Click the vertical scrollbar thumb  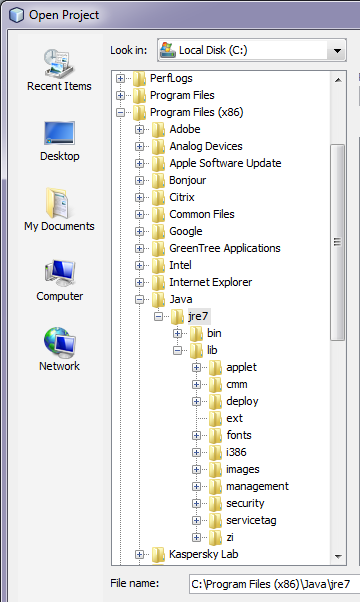coord(338,242)
